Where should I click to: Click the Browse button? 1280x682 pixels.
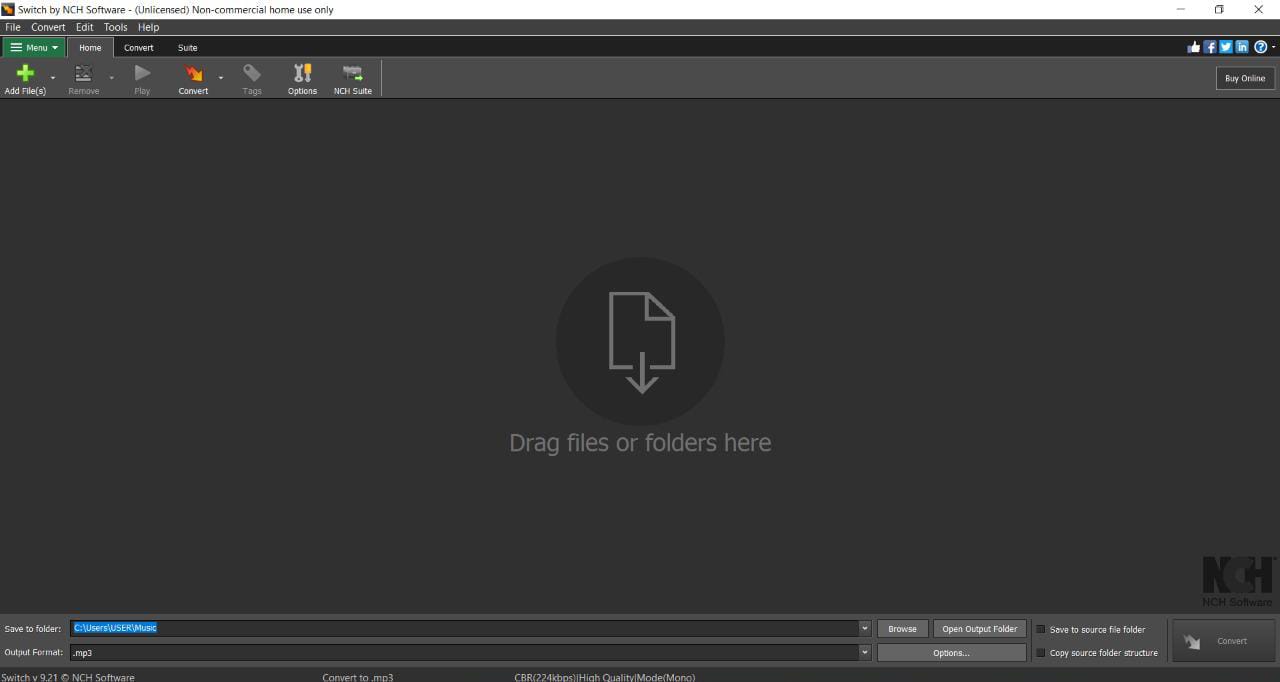coord(902,629)
